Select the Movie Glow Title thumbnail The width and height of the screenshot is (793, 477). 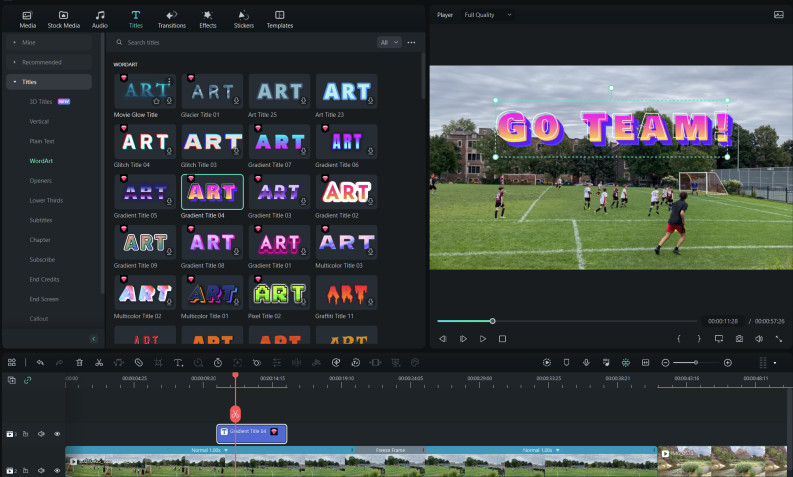145,91
